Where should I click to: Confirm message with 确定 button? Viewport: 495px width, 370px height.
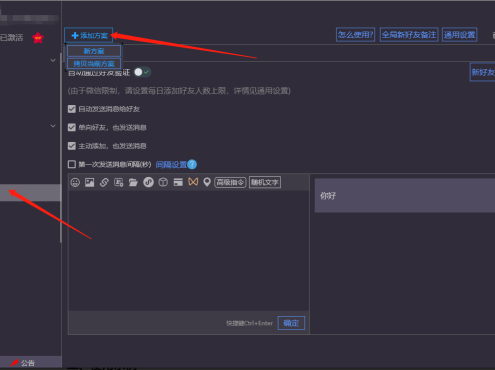click(x=291, y=323)
